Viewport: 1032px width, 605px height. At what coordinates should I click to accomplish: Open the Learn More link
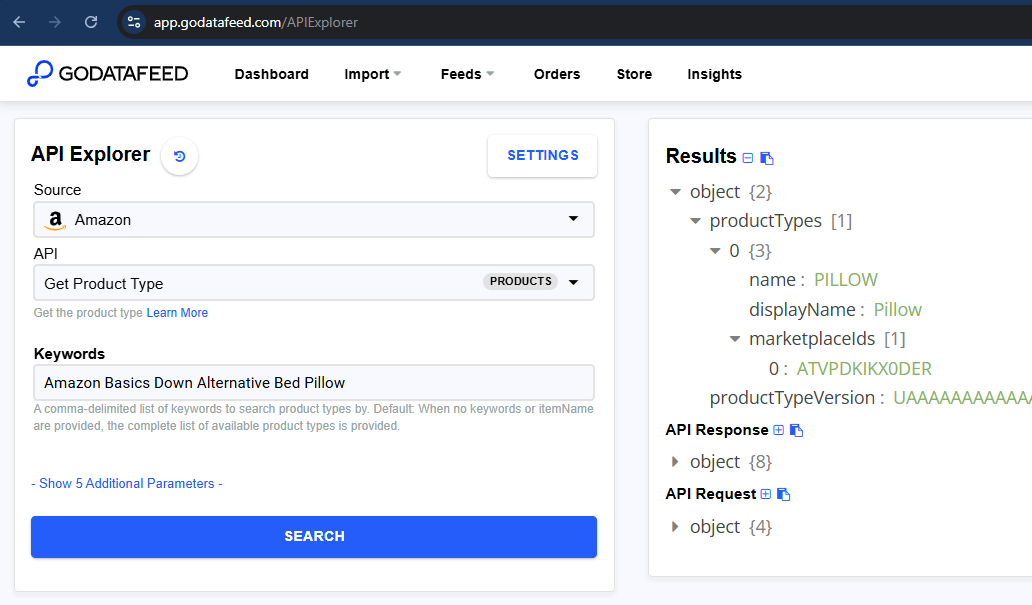pyautogui.click(x=177, y=313)
